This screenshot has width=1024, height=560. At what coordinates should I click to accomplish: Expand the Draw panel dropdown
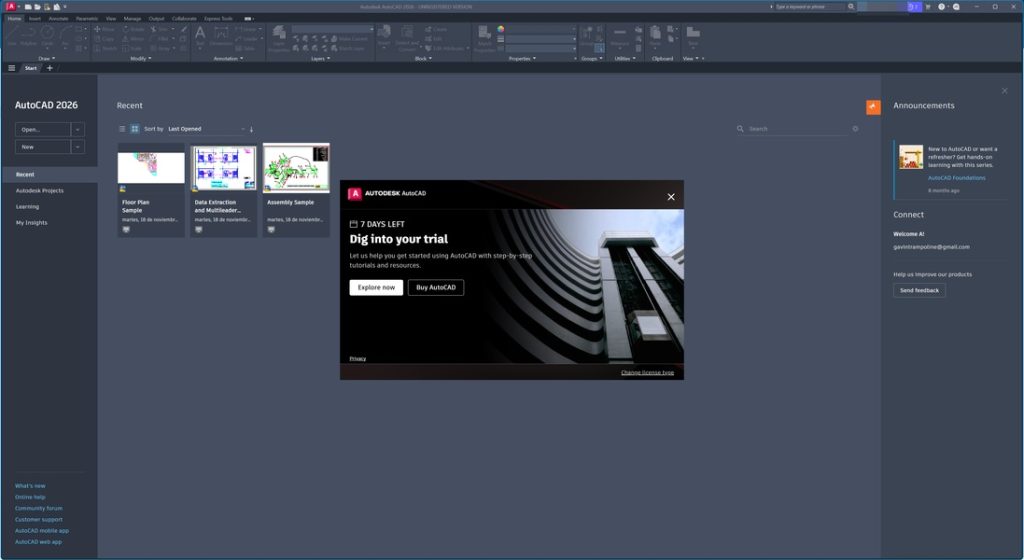point(46,58)
